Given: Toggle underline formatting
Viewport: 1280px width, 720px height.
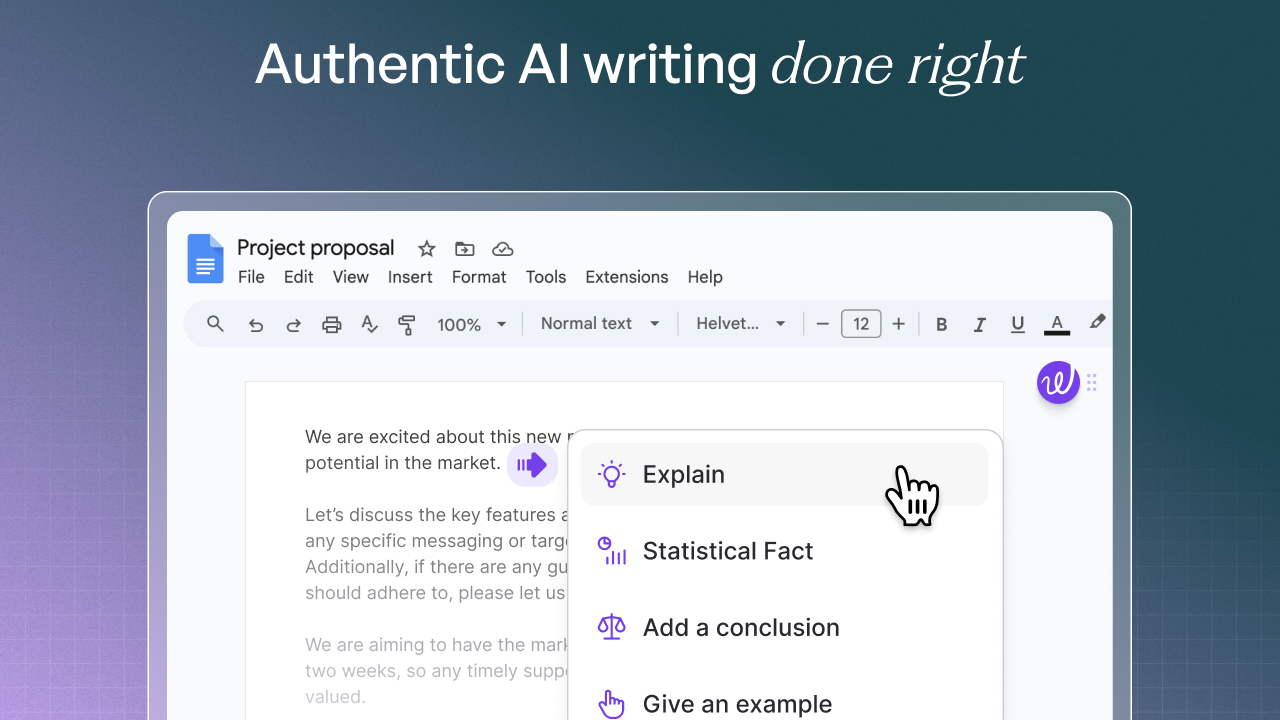Looking at the screenshot, I should tap(1017, 323).
